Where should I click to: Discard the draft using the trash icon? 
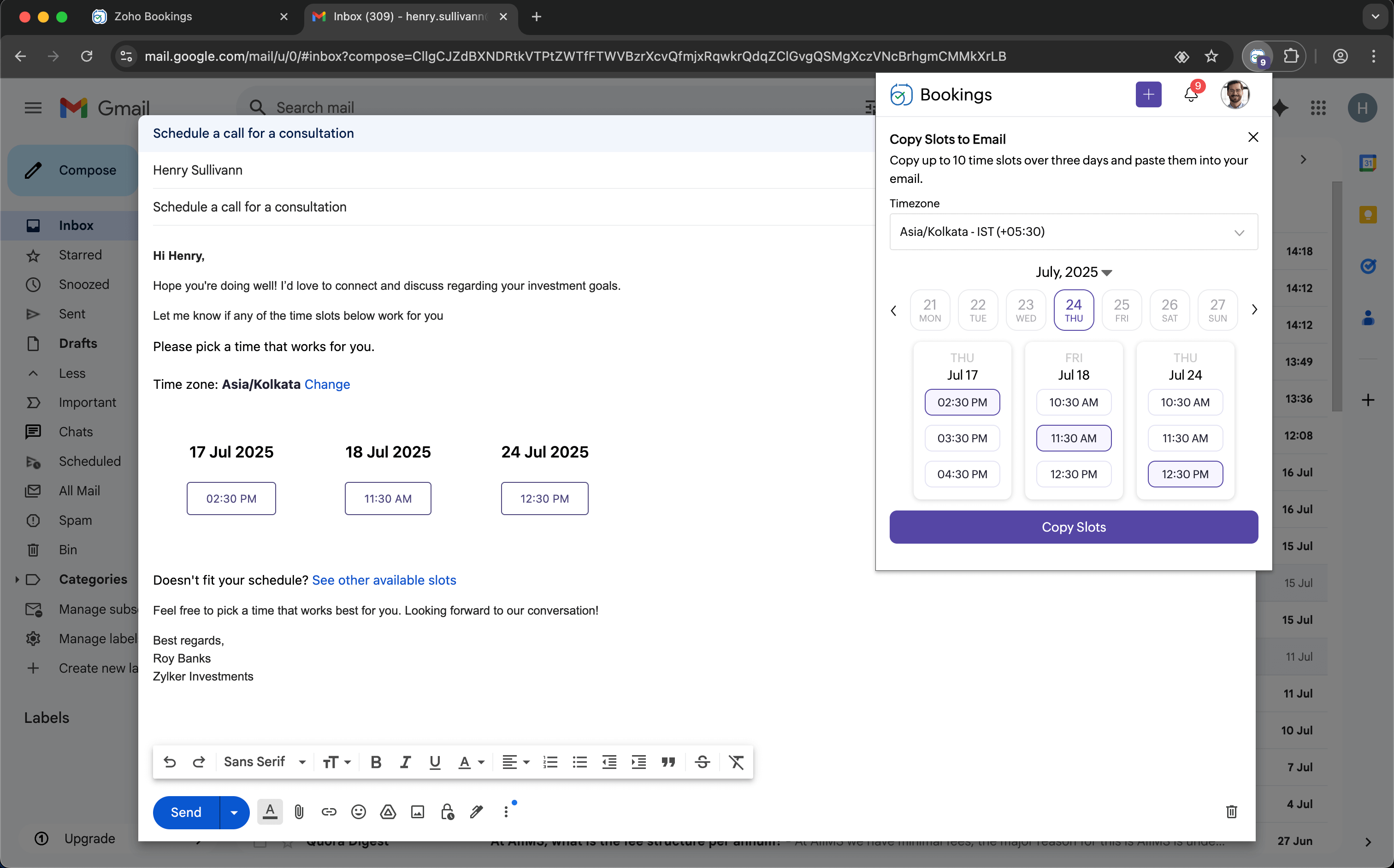pos(1231,812)
